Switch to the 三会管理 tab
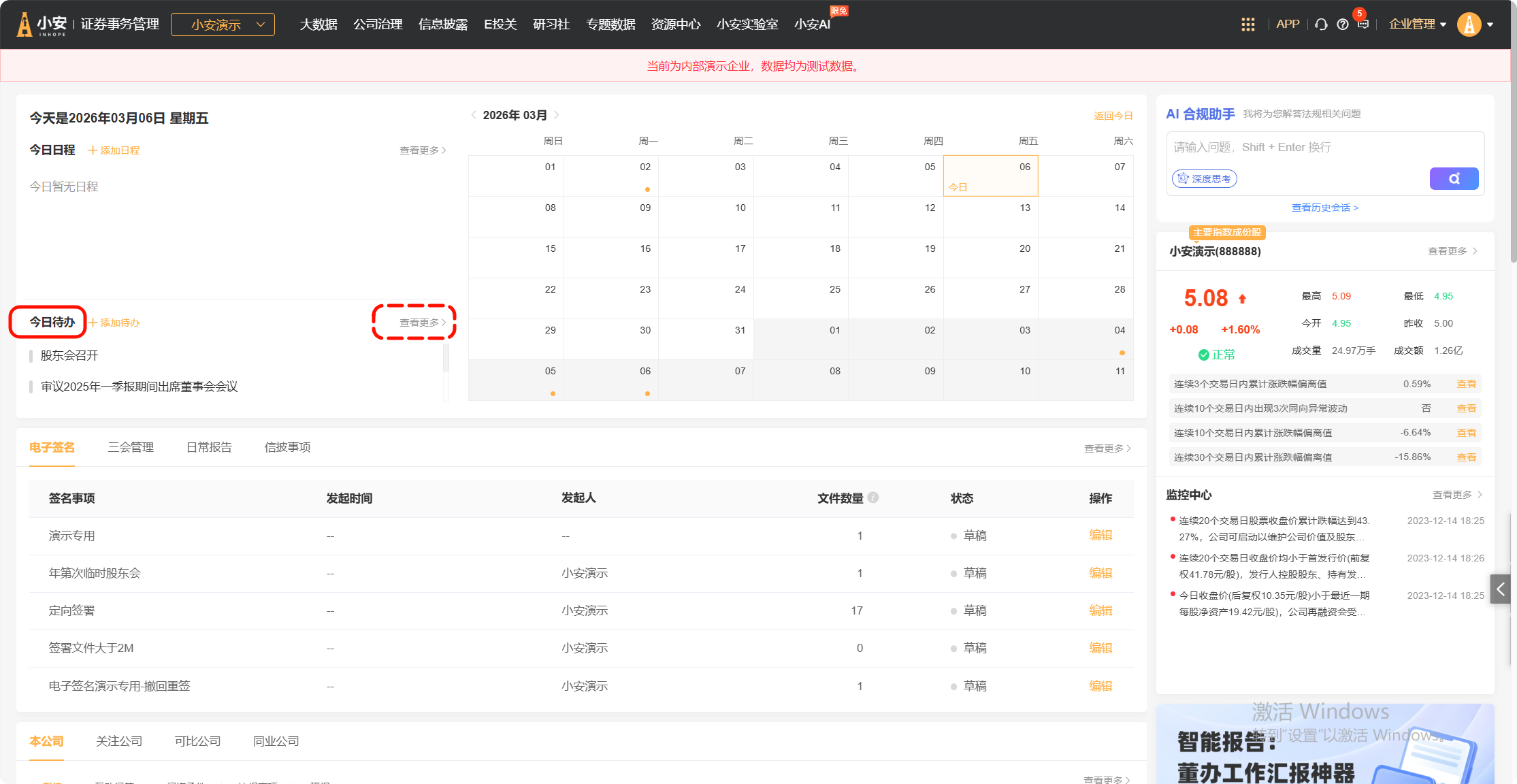The image size is (1517, 784). (x=131, y=447)
